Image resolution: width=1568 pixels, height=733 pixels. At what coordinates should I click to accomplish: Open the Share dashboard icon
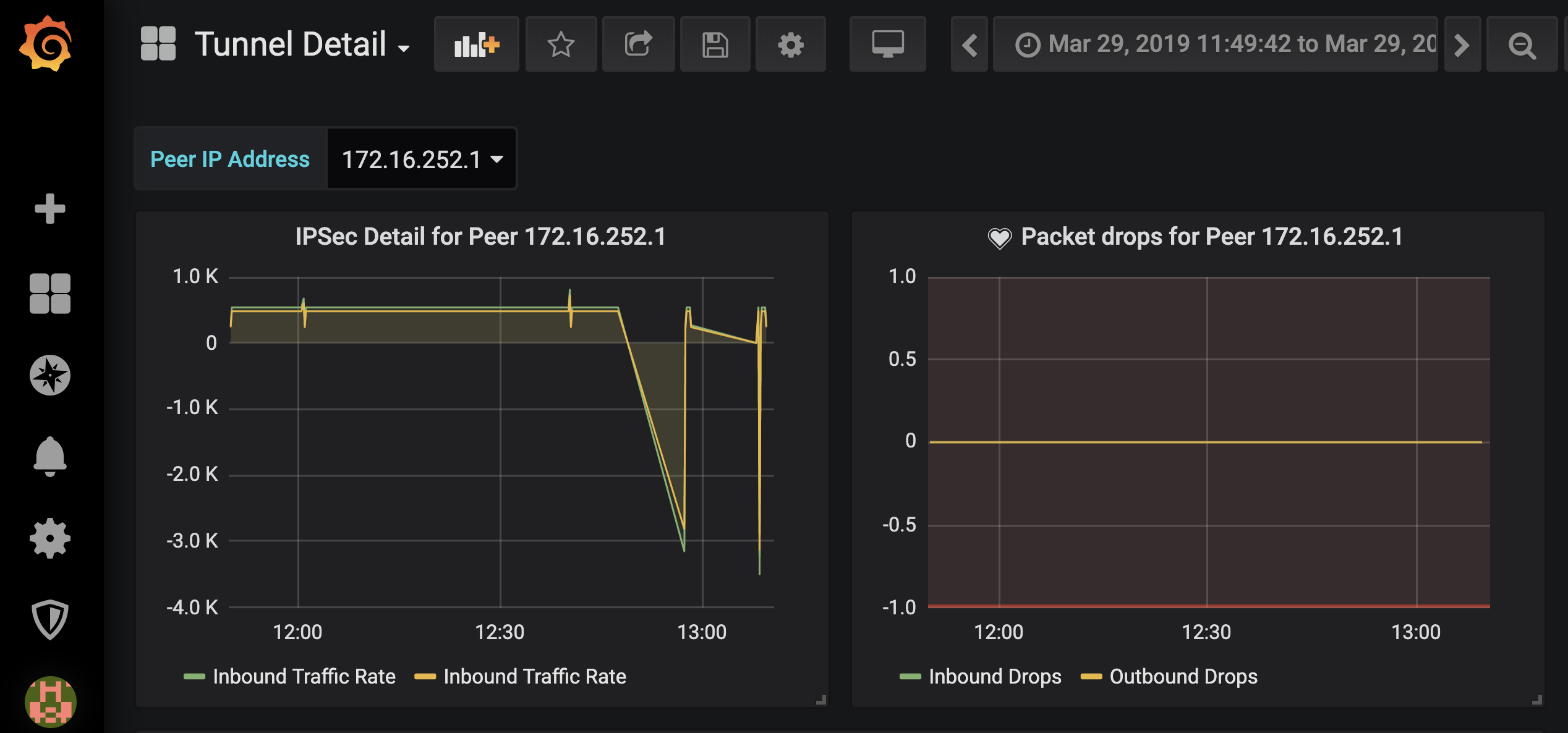coord(638,44)
